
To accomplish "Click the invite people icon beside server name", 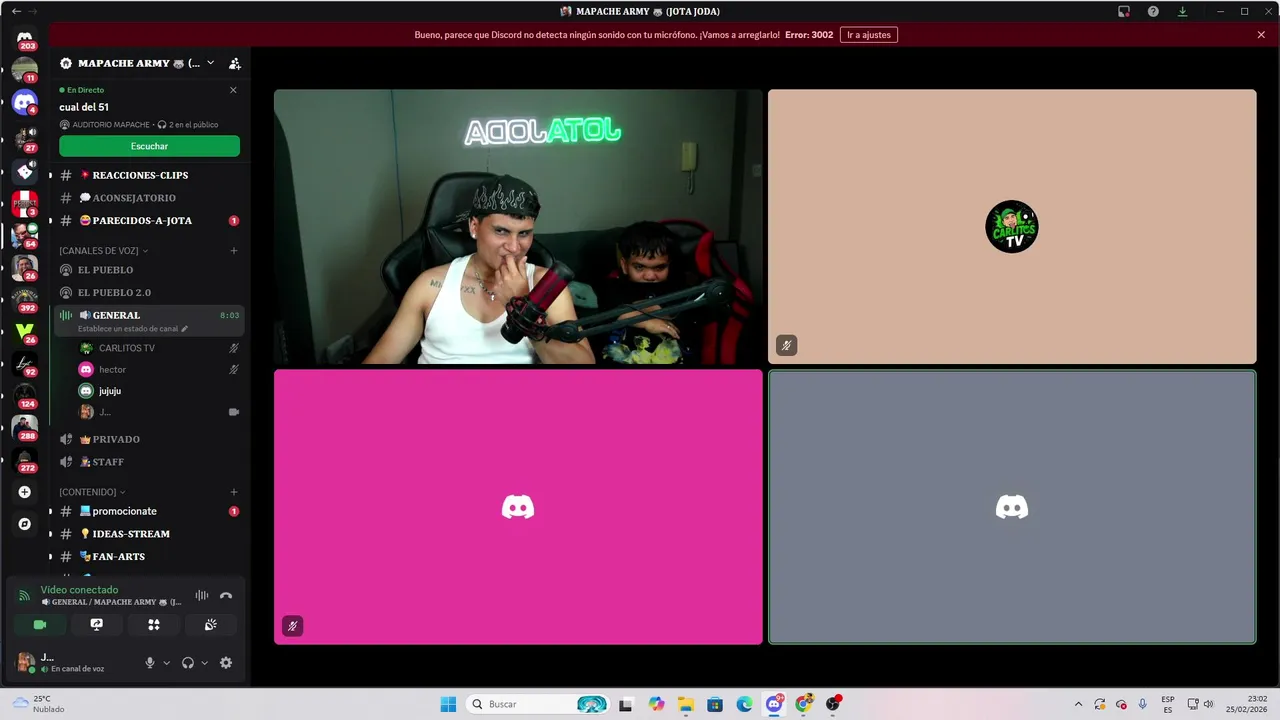I will (235, 63).
